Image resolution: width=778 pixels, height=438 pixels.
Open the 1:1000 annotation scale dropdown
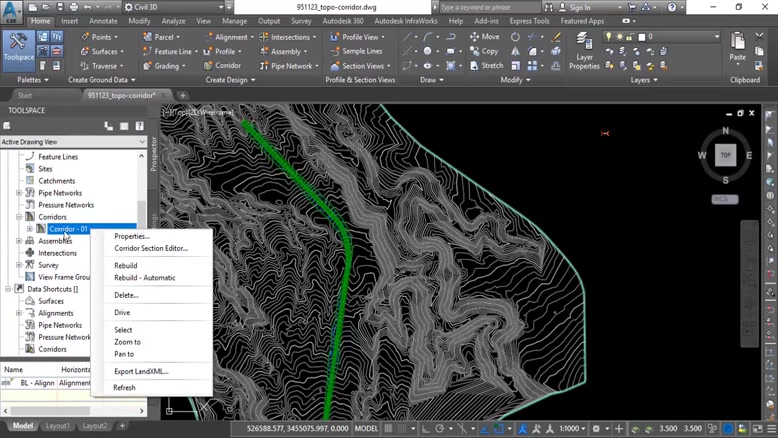pyautogui.click(x=572, y=429)
